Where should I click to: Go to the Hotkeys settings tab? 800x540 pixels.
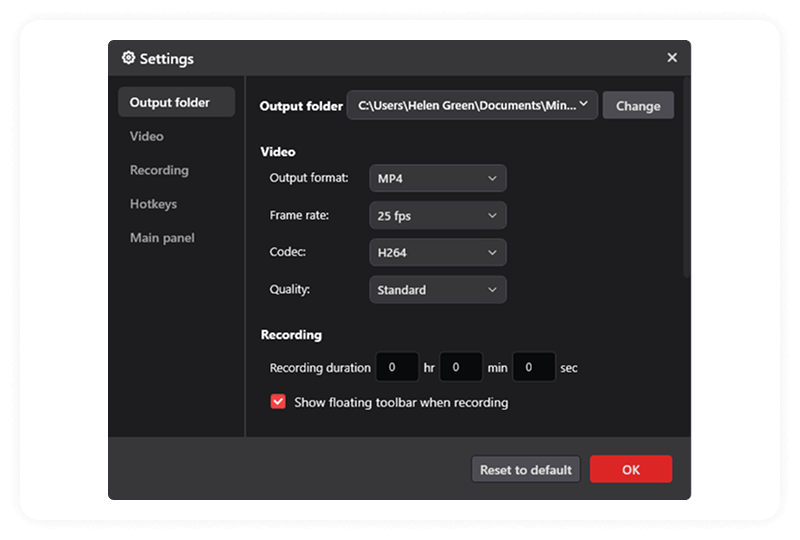click(x=153, y=204)
